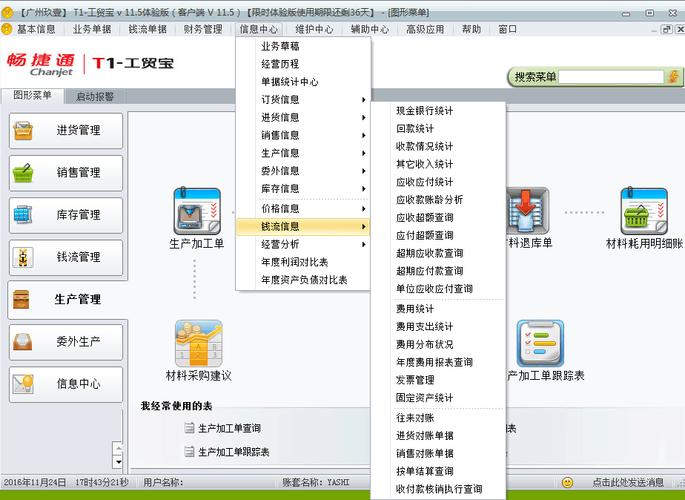Click the 信息中心 sidebar button
The width and height of the screenshot is (685, 500).
pos(66,384)
